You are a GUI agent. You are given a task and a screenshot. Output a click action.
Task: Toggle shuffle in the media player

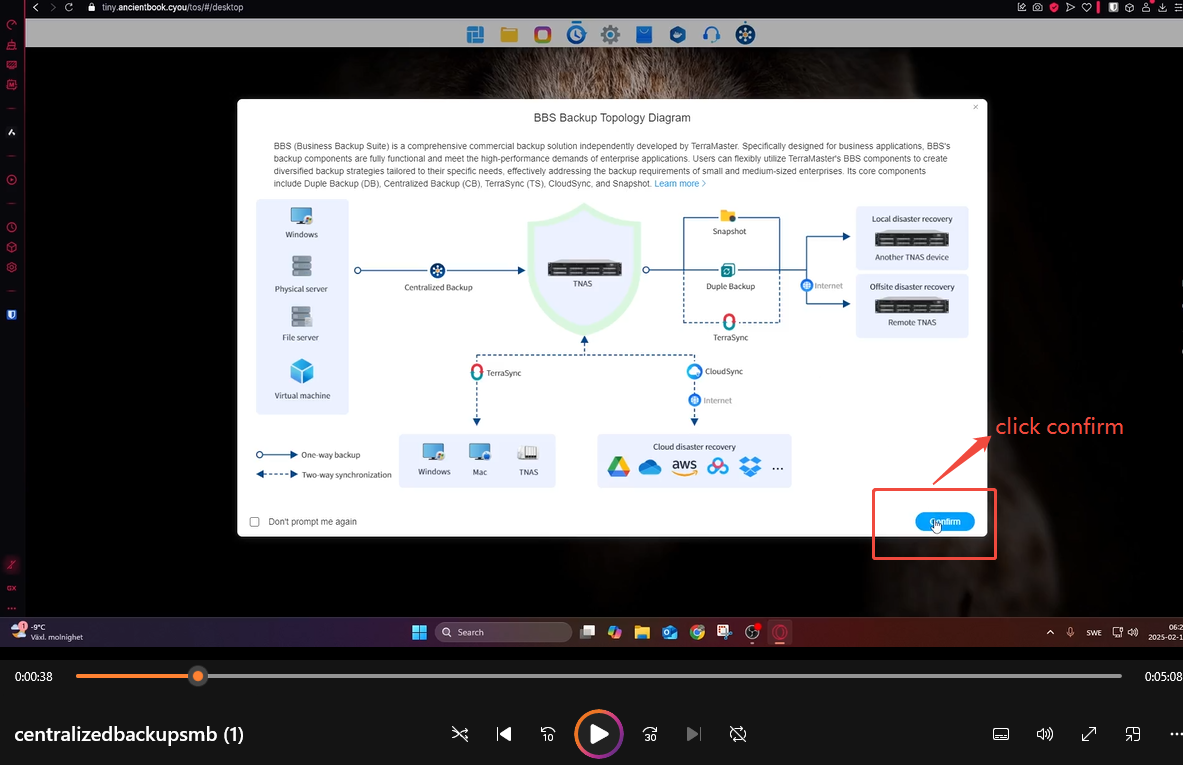459,734
